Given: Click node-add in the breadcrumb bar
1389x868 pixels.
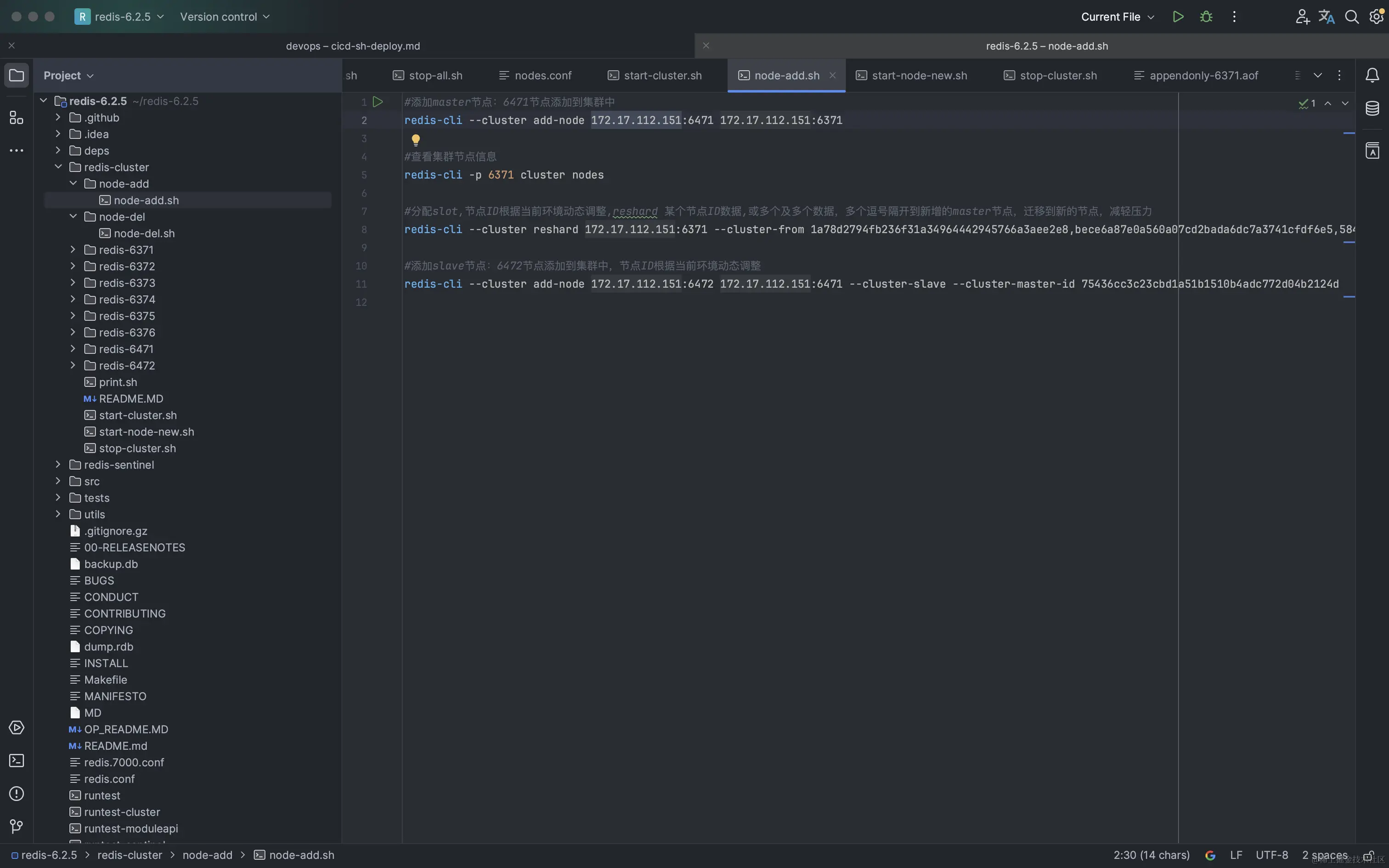Looking at the screenshot, I should [x=207, y=855].
